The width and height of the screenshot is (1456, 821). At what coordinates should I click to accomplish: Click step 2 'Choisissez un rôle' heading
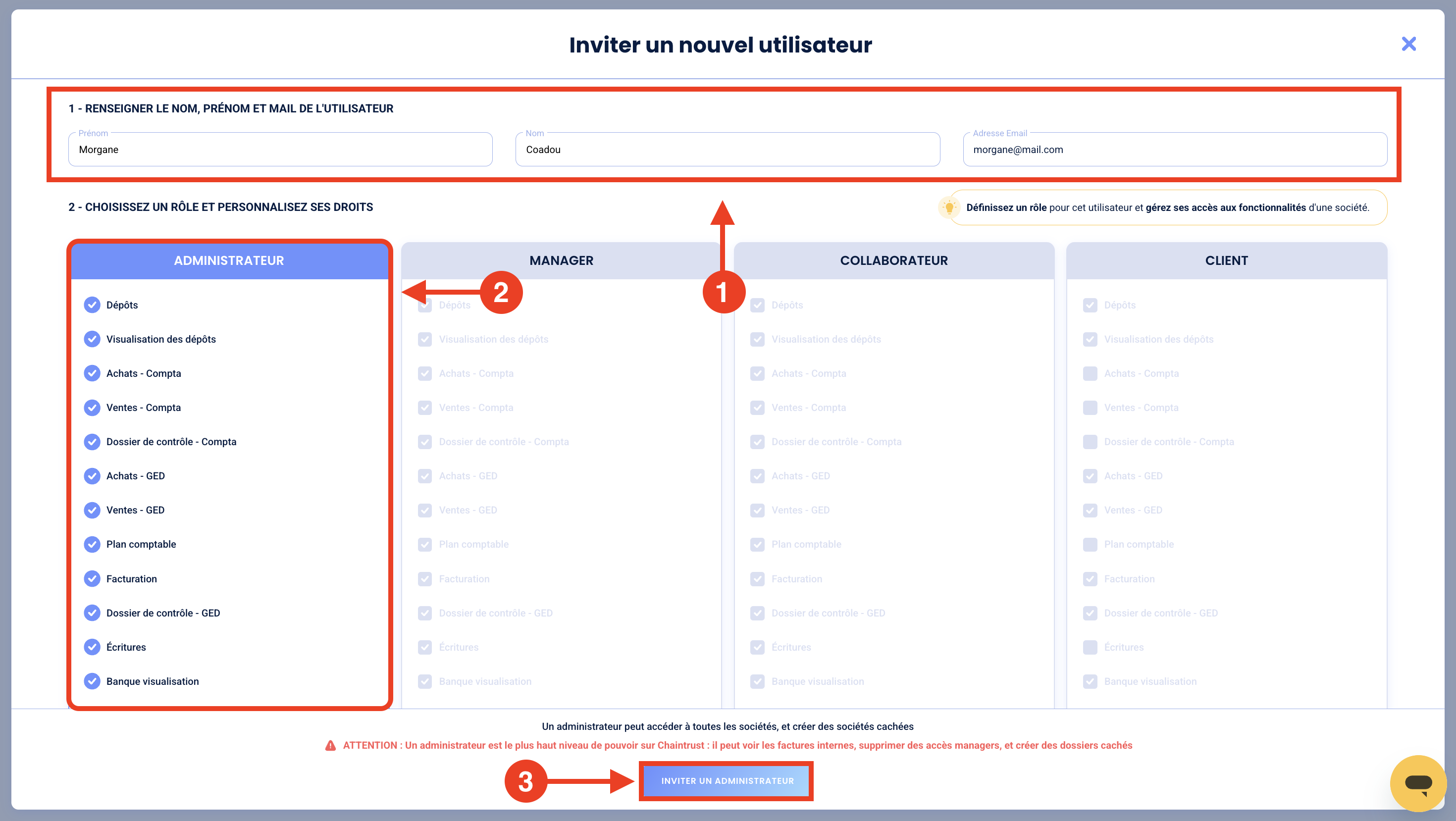[220, 207]
